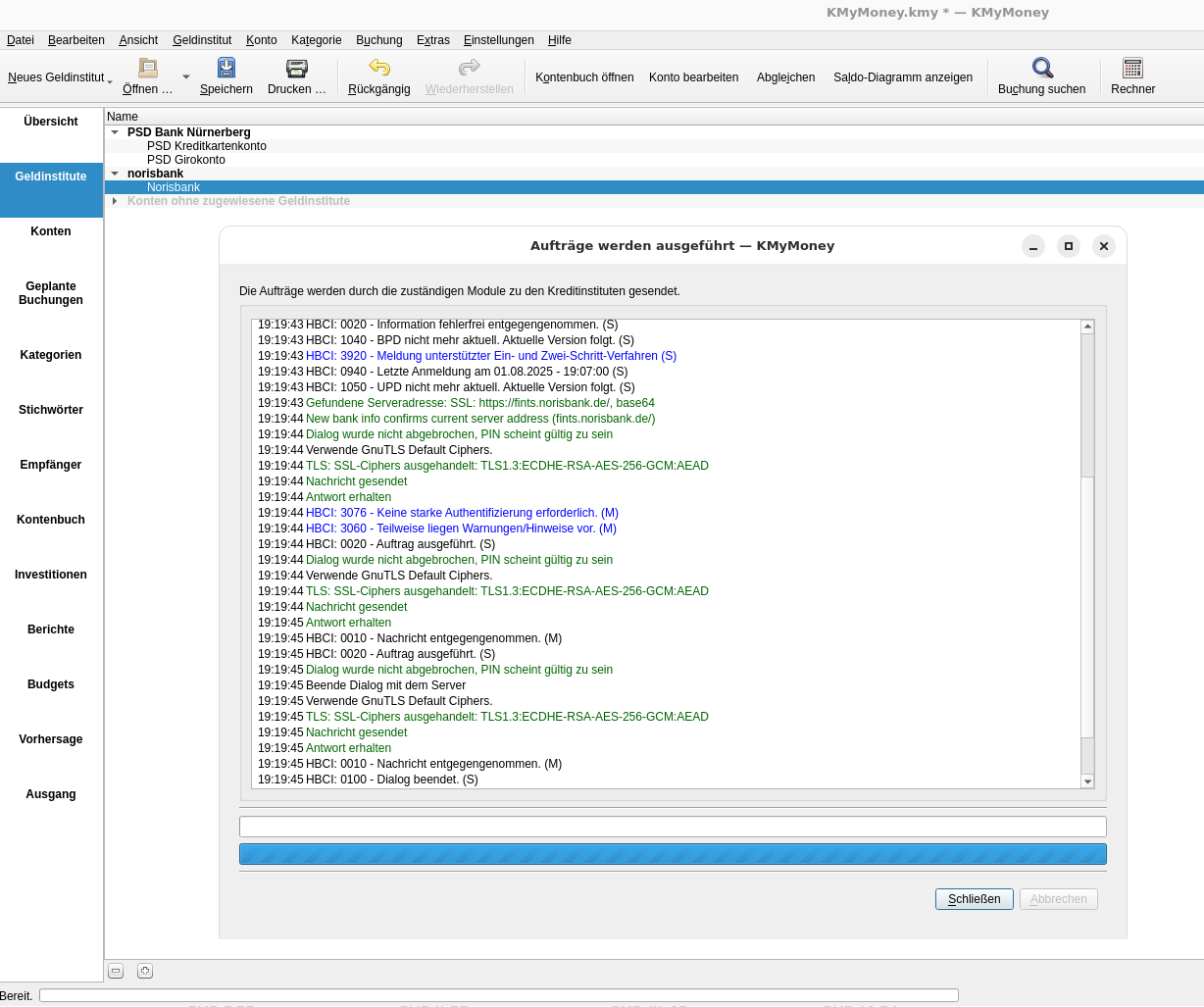Open the Rechner calculator icon

click(x=1133, y=68)
